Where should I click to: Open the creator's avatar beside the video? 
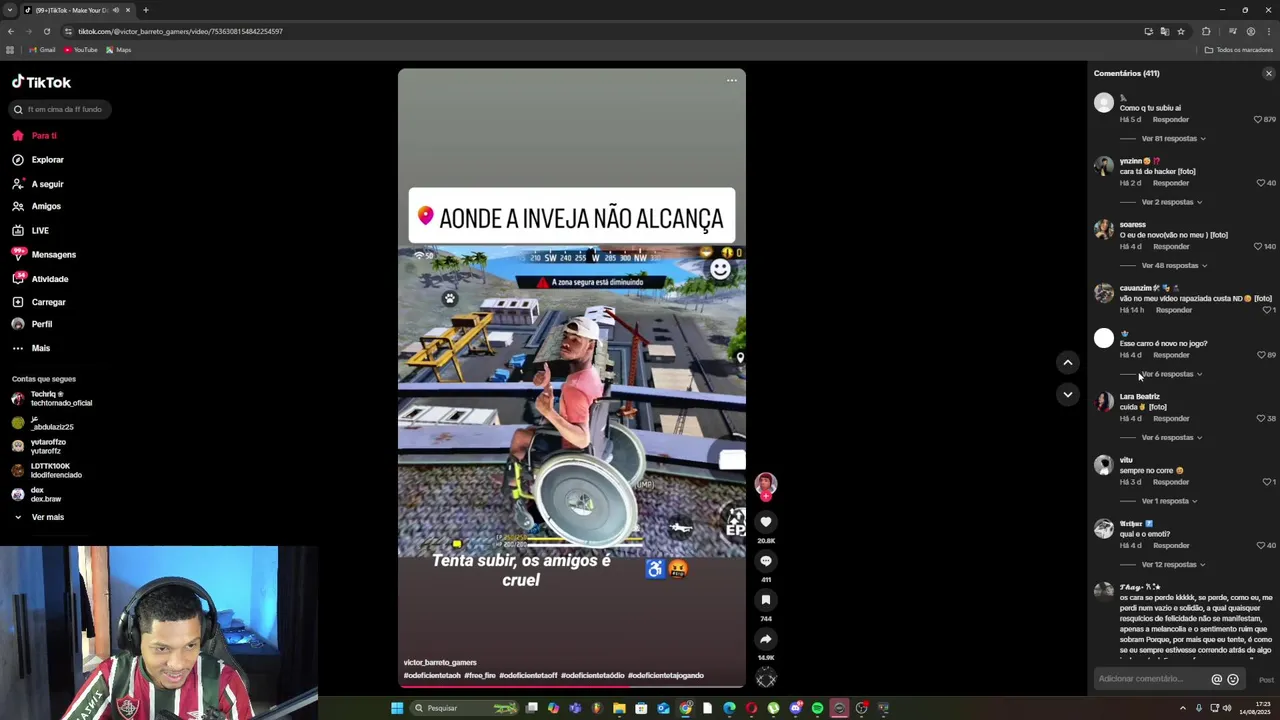coord(766,484)
